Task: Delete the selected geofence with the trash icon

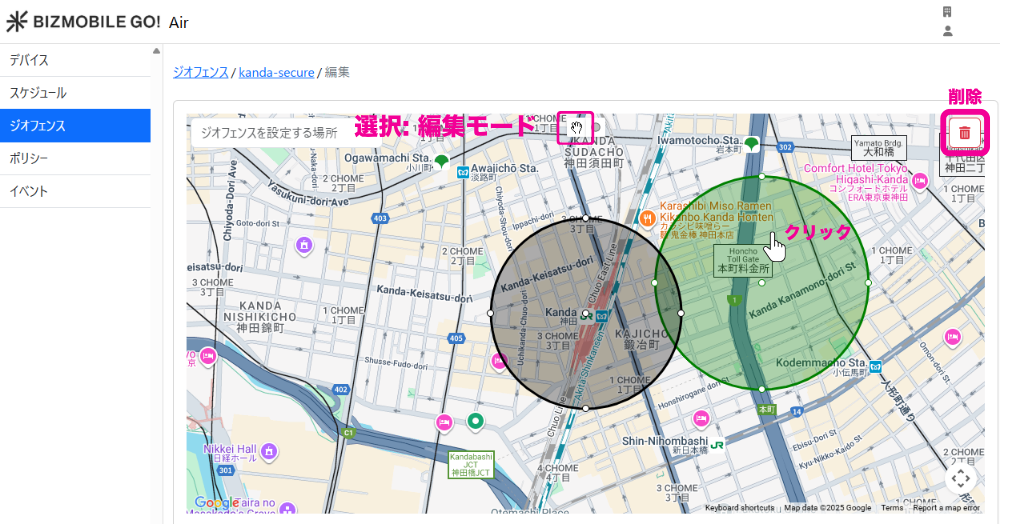Action: tap(964, 132)
